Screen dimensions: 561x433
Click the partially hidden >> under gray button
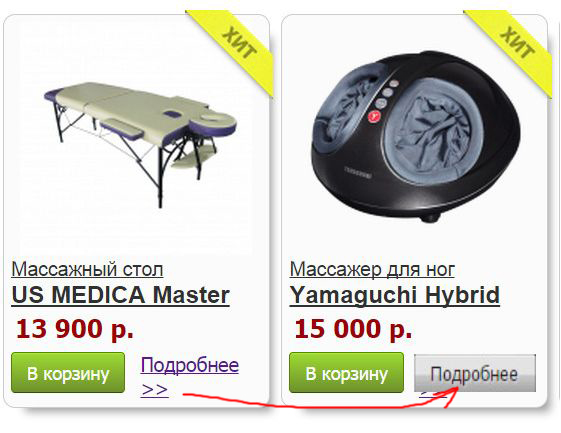coord(433,395)
